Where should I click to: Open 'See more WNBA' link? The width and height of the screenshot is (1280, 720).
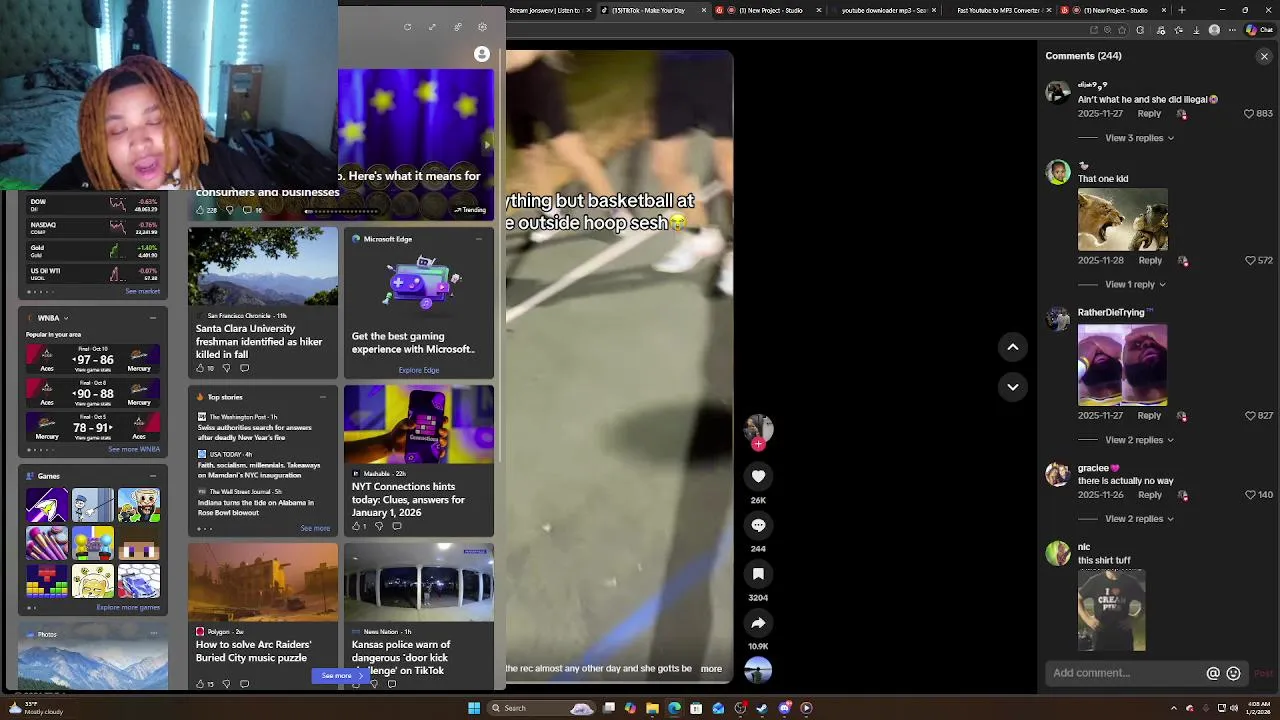pyautogui.click(x=134, y=450)
